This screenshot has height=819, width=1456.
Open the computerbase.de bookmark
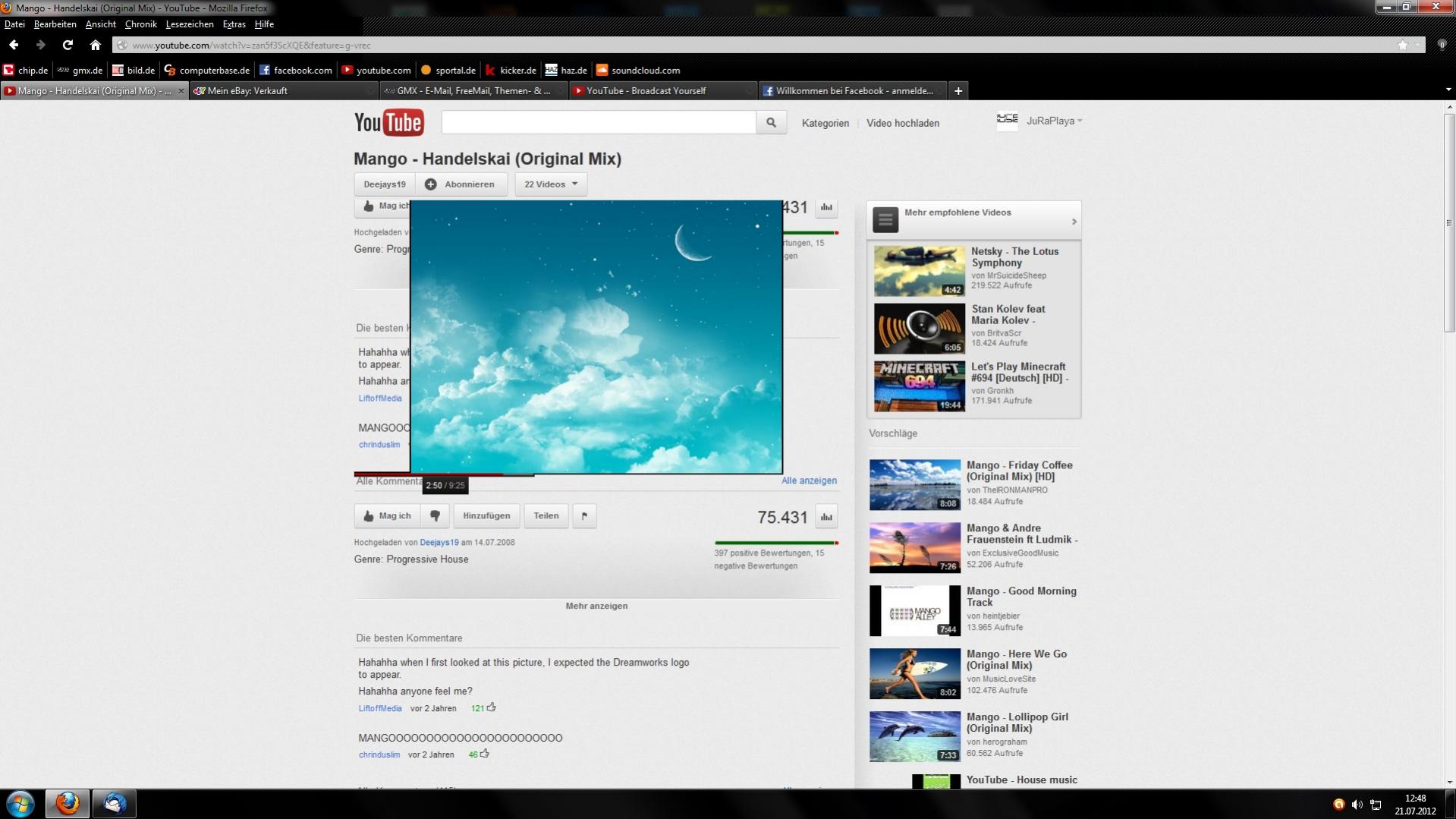coord(207,71)
